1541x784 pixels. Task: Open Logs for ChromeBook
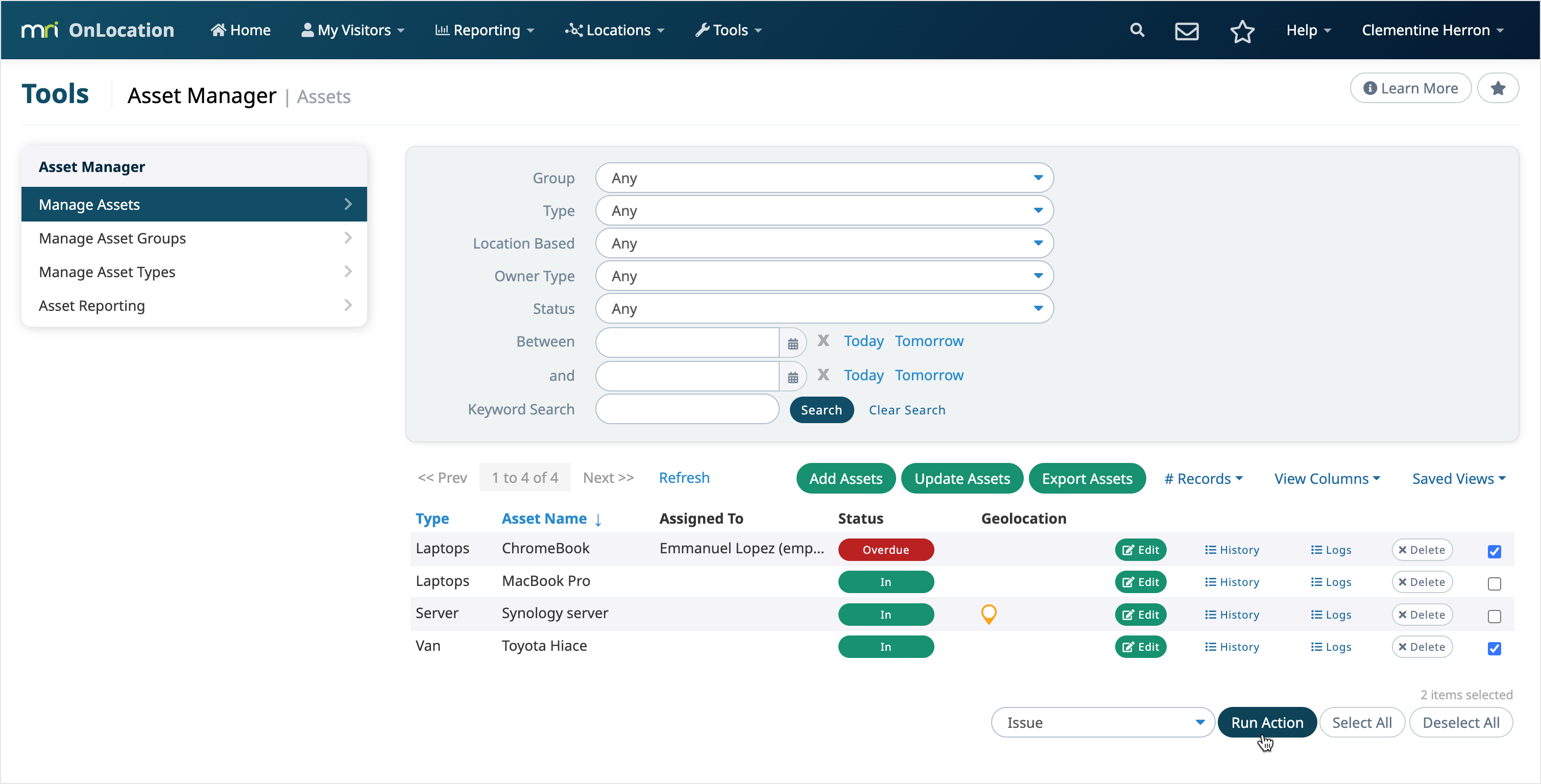1331,550
